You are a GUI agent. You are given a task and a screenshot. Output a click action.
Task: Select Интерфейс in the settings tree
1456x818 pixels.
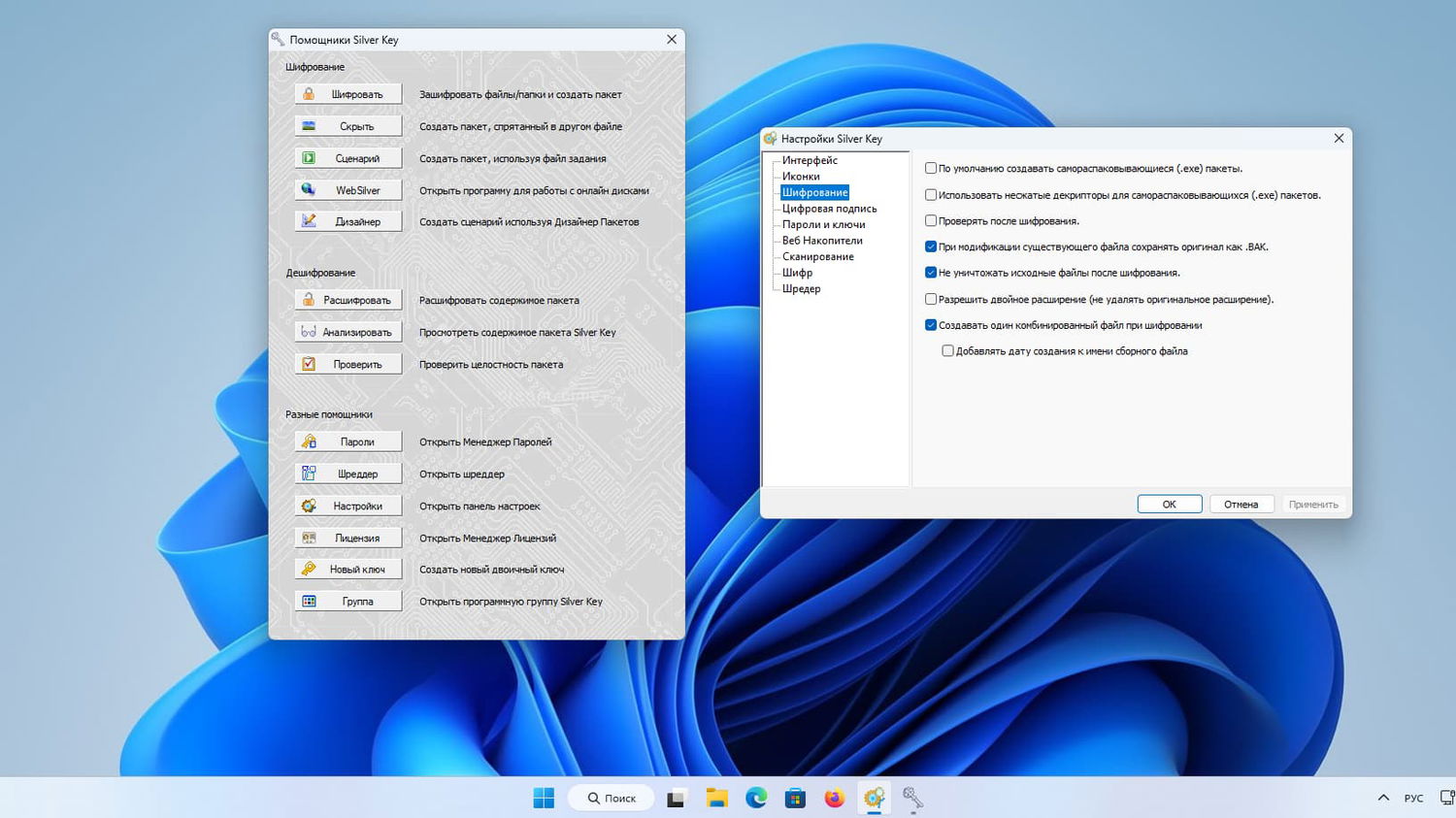click(x=810, y=160)
